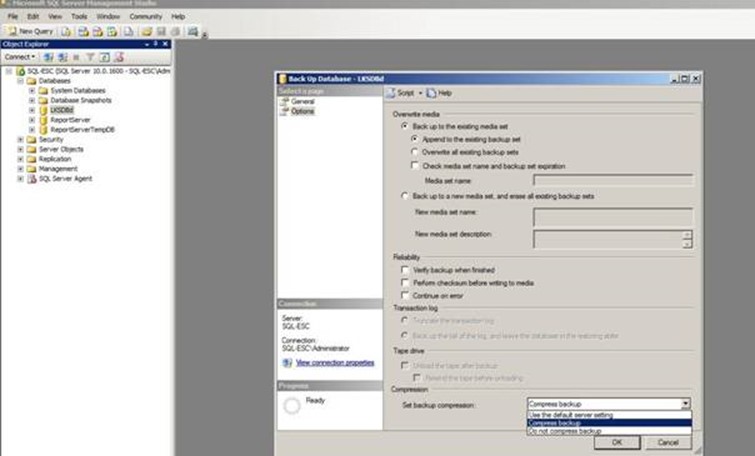
Task: Click the Save disk icon in toolbar
Action: pyautogui.click(x=161, y=31)
